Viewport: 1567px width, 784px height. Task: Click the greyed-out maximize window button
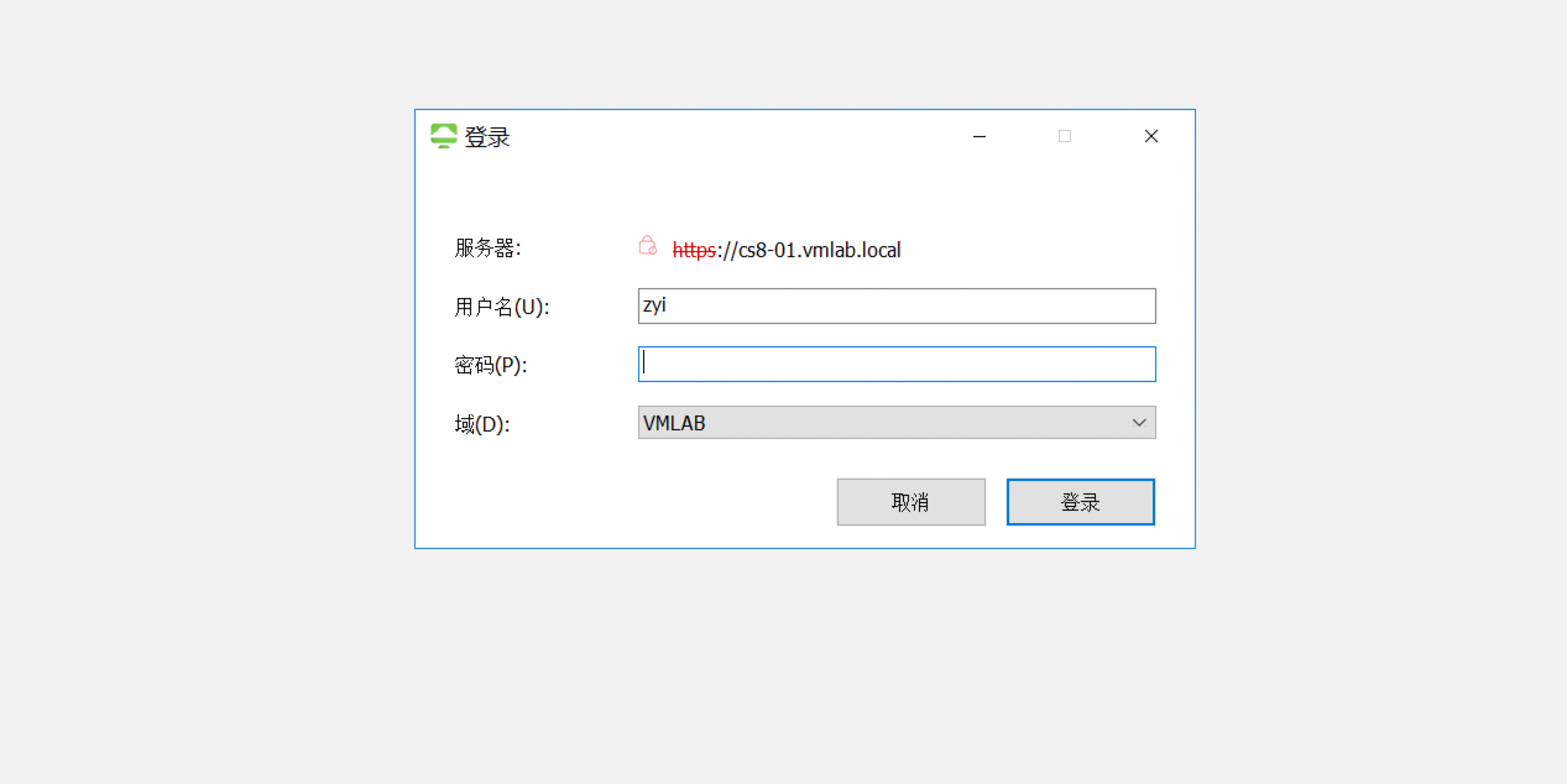1065,136
